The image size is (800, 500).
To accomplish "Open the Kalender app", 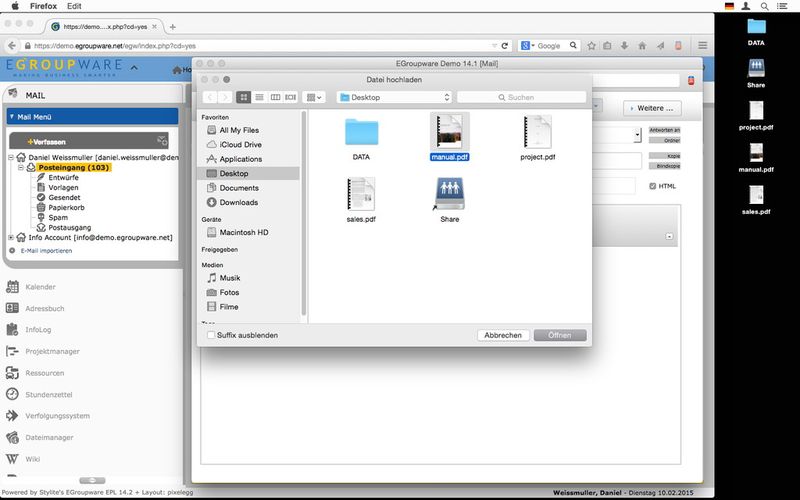I will (40, 287).
